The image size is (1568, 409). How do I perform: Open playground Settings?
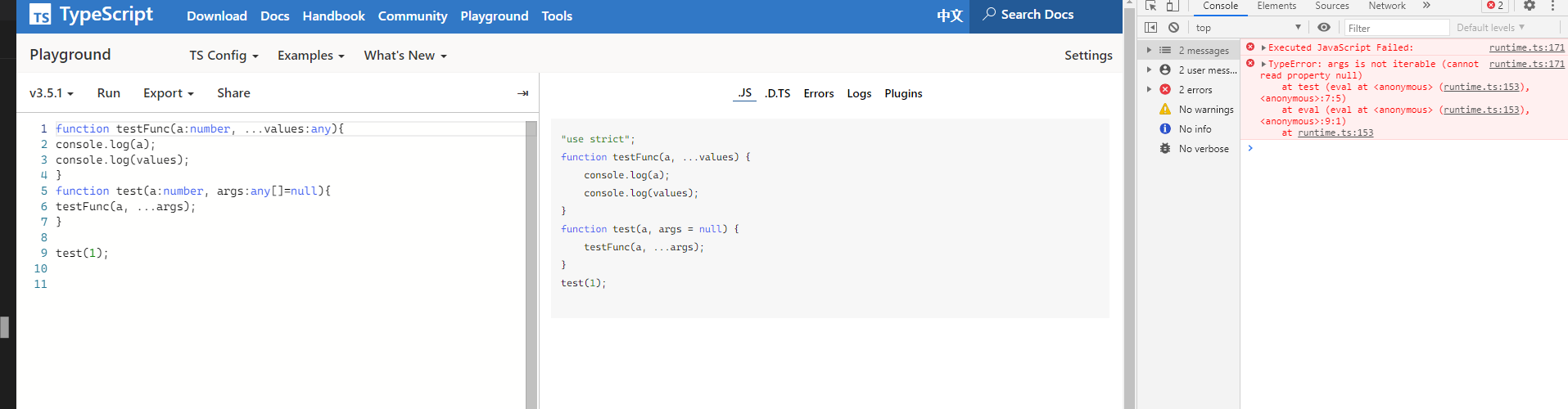click(1088, 56)
